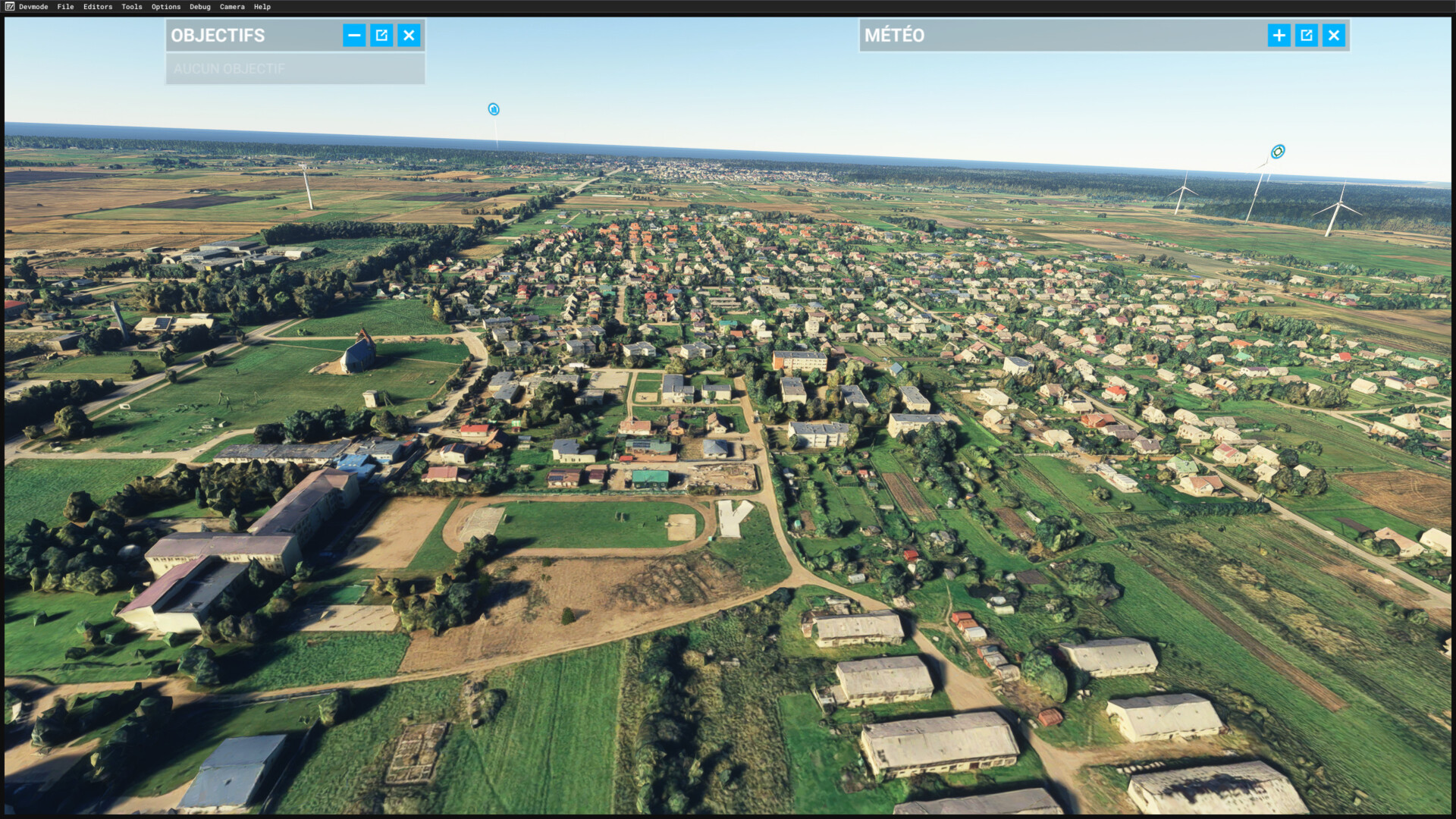
Task: Open the Editors menu
Action: pos(98,7)
